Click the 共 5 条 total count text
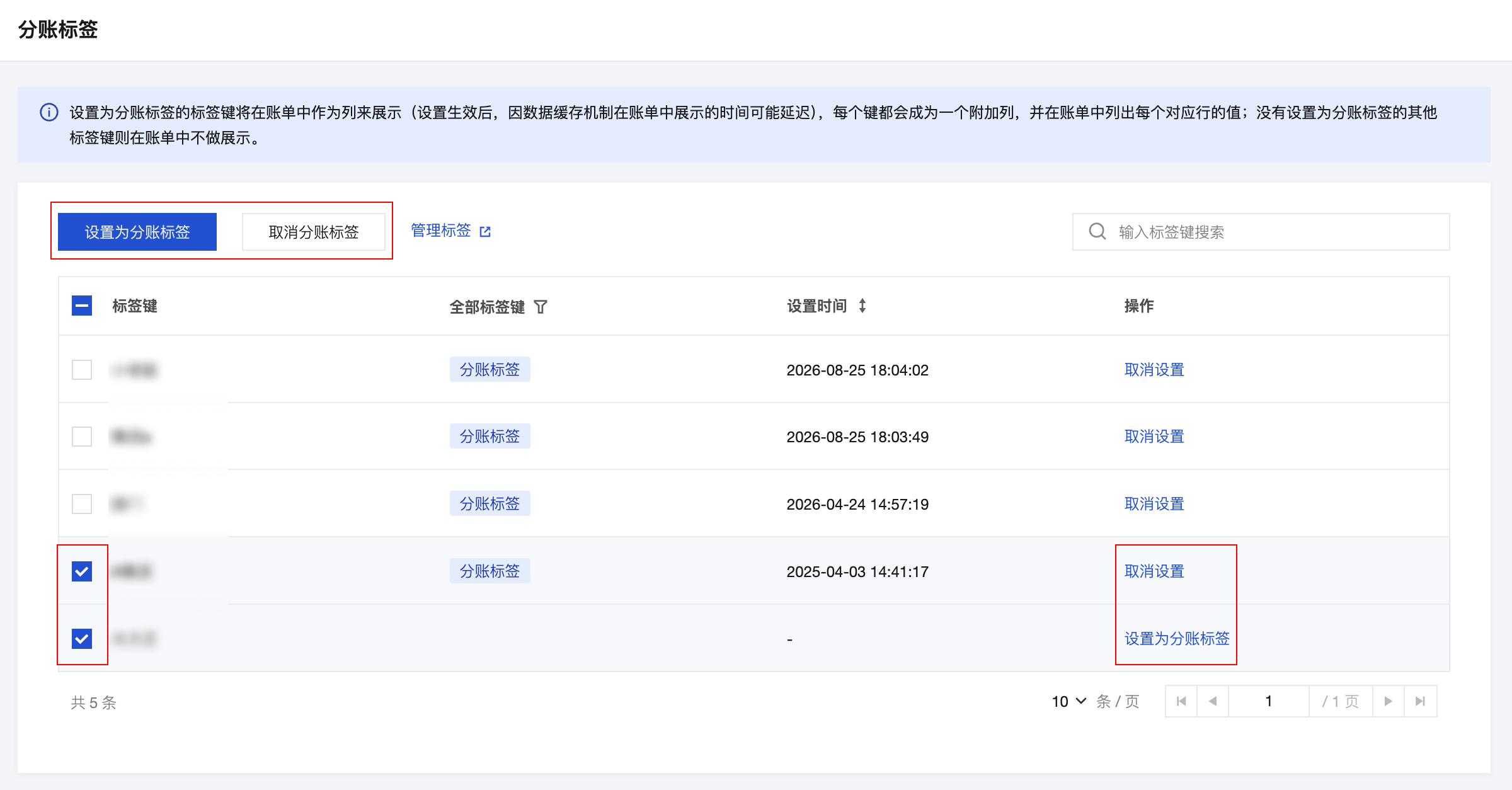The image size is (1512, 790). (x=94, y=702)
